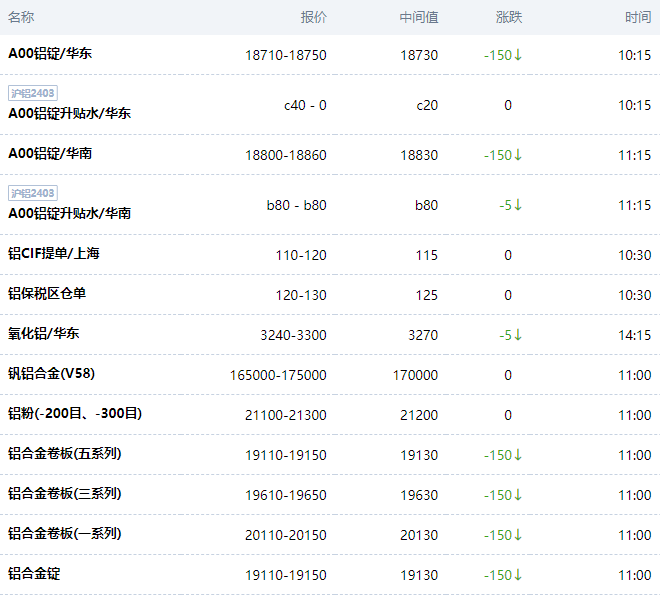Open the 铝合金卷板(五系列) link
The height and width of the screenshot is (604, 660).
(x=65, y=453)
